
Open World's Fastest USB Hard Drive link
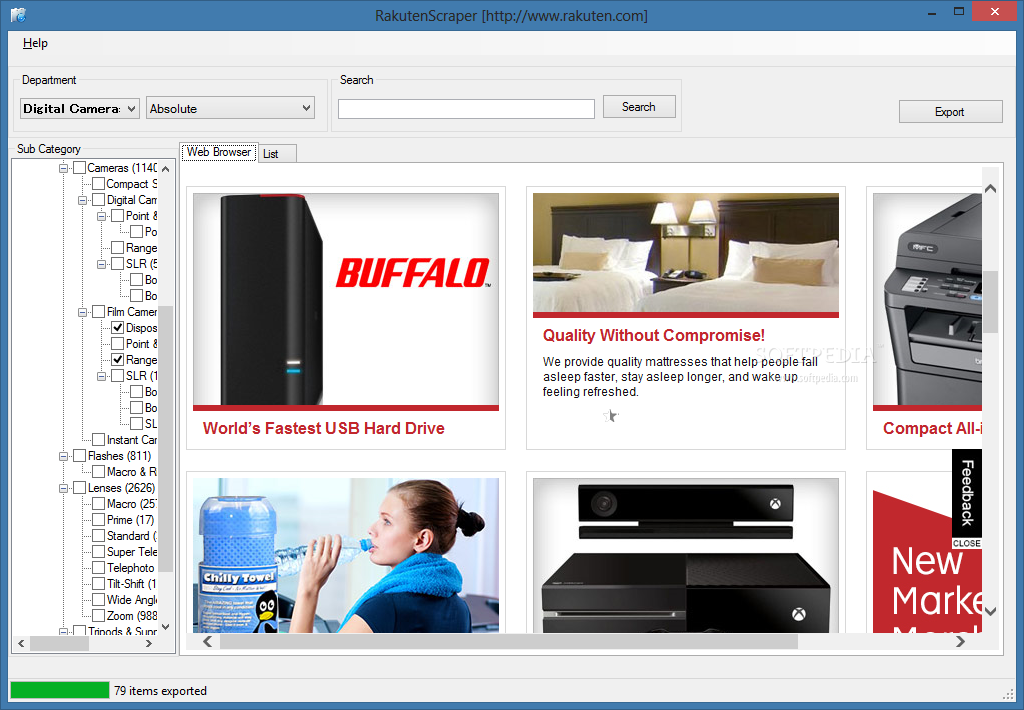[324, 428]
